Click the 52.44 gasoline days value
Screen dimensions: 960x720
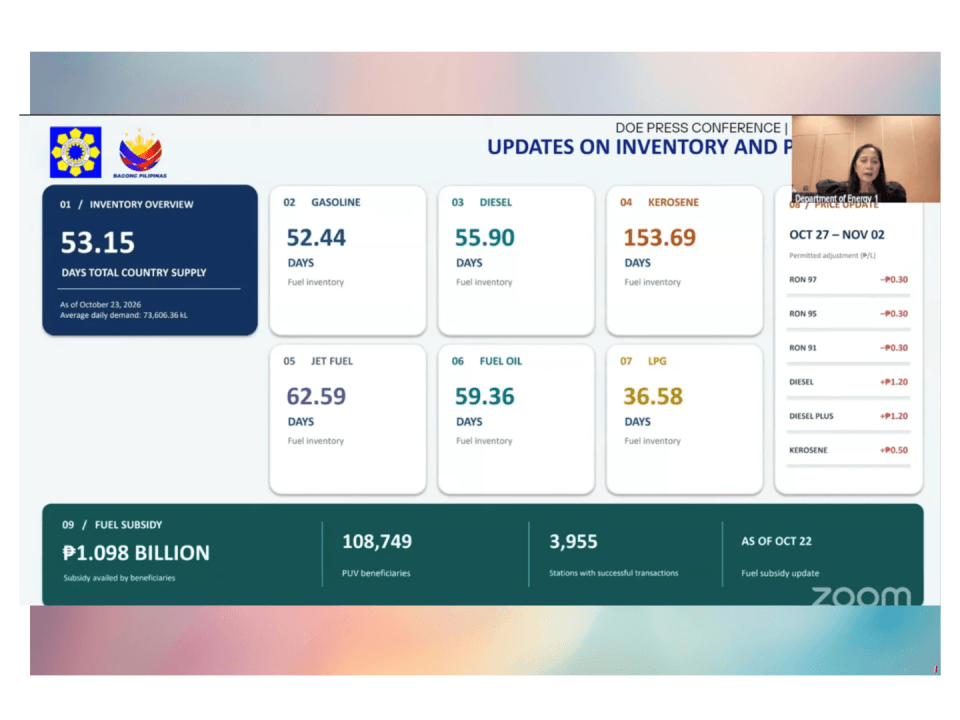(316, 238)
